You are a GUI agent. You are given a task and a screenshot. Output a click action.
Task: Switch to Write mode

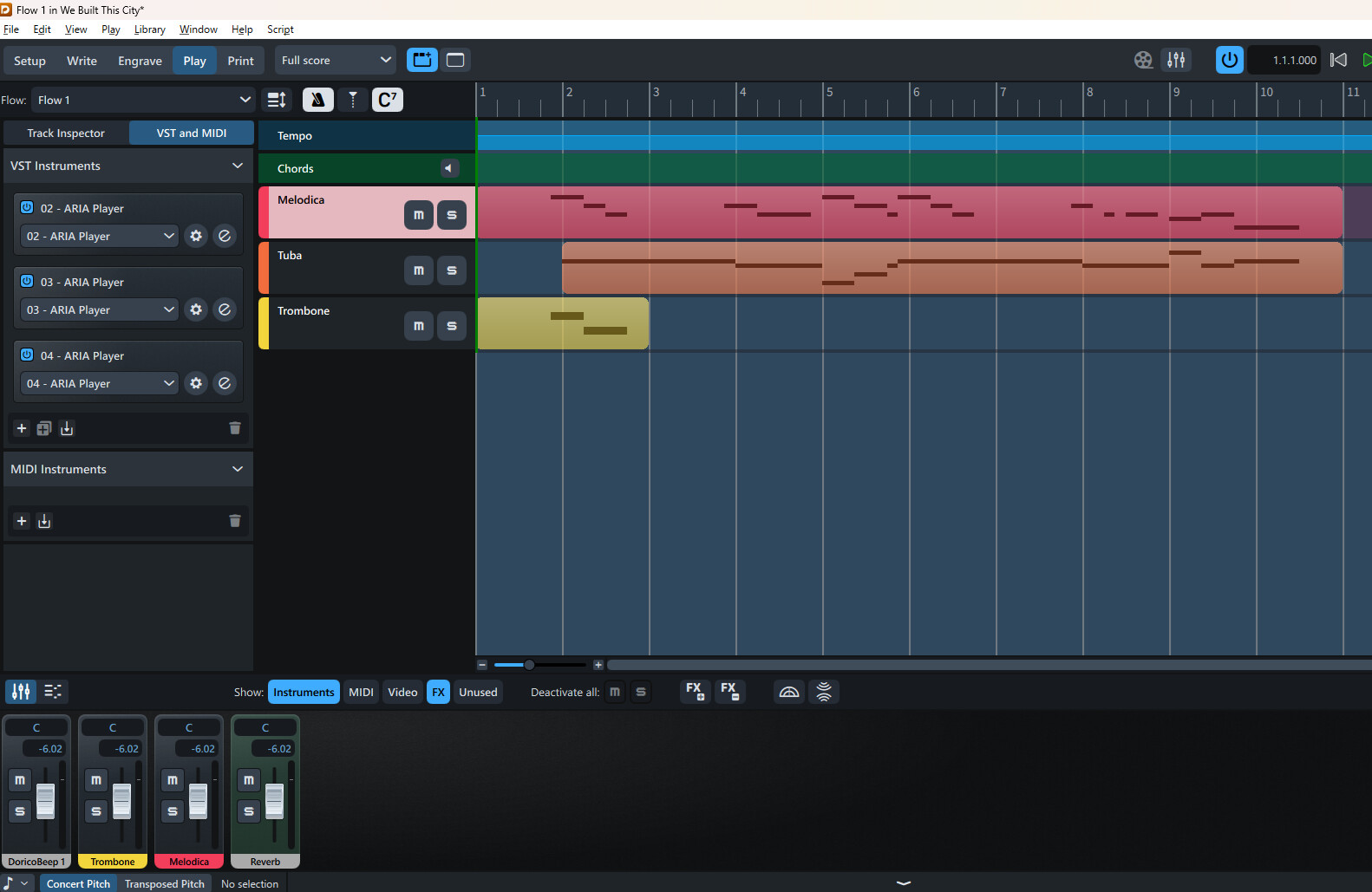coord(82,61)
